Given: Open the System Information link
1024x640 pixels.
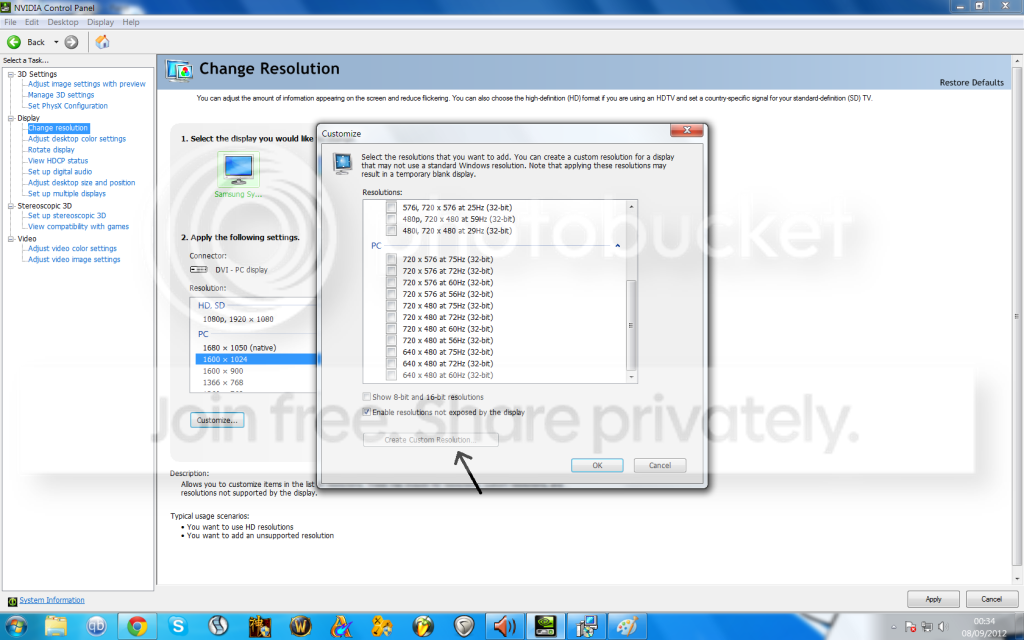Looking at the screenshot, I should [x=52, y=600].
